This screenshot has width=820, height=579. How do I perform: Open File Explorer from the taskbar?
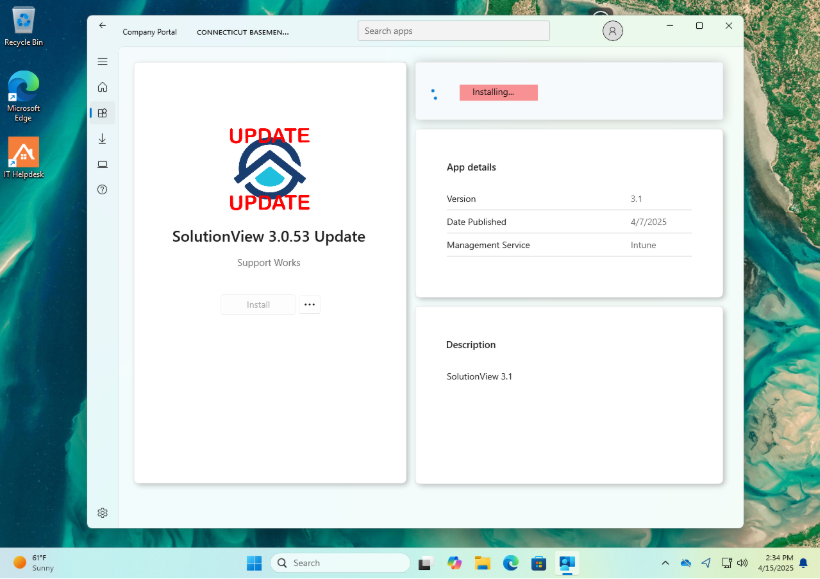pos(482,563)
